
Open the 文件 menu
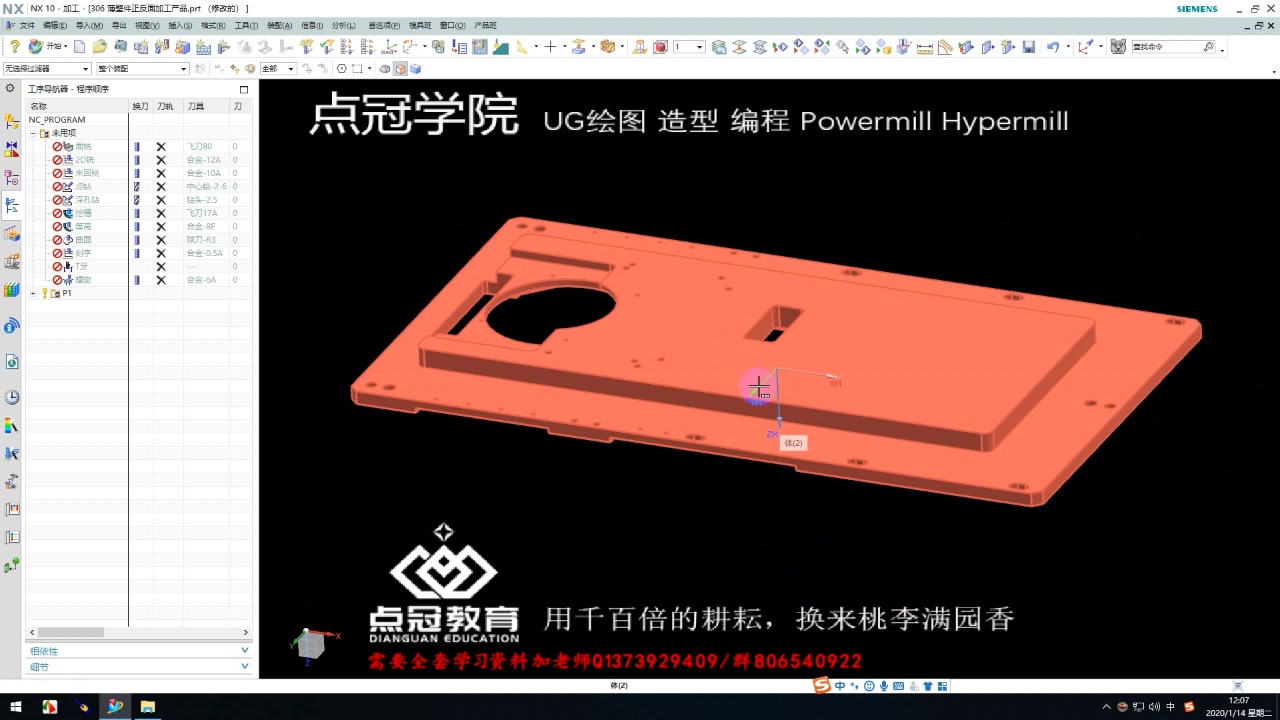(x=25, y=25)
